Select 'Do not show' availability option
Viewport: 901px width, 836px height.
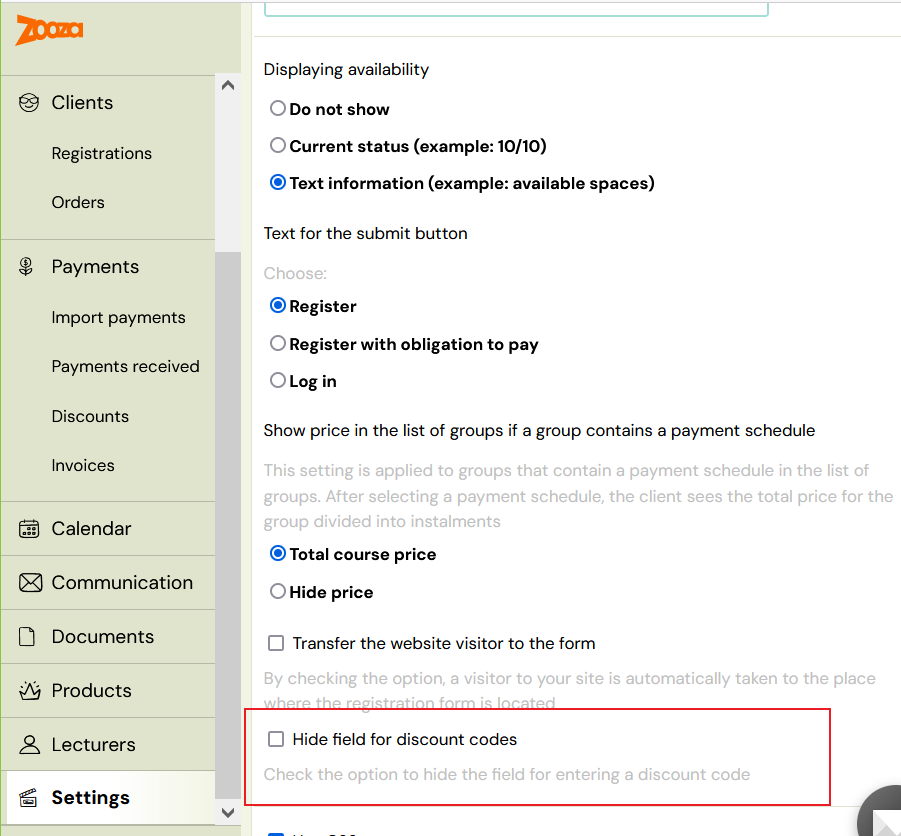tap(278, 108)
